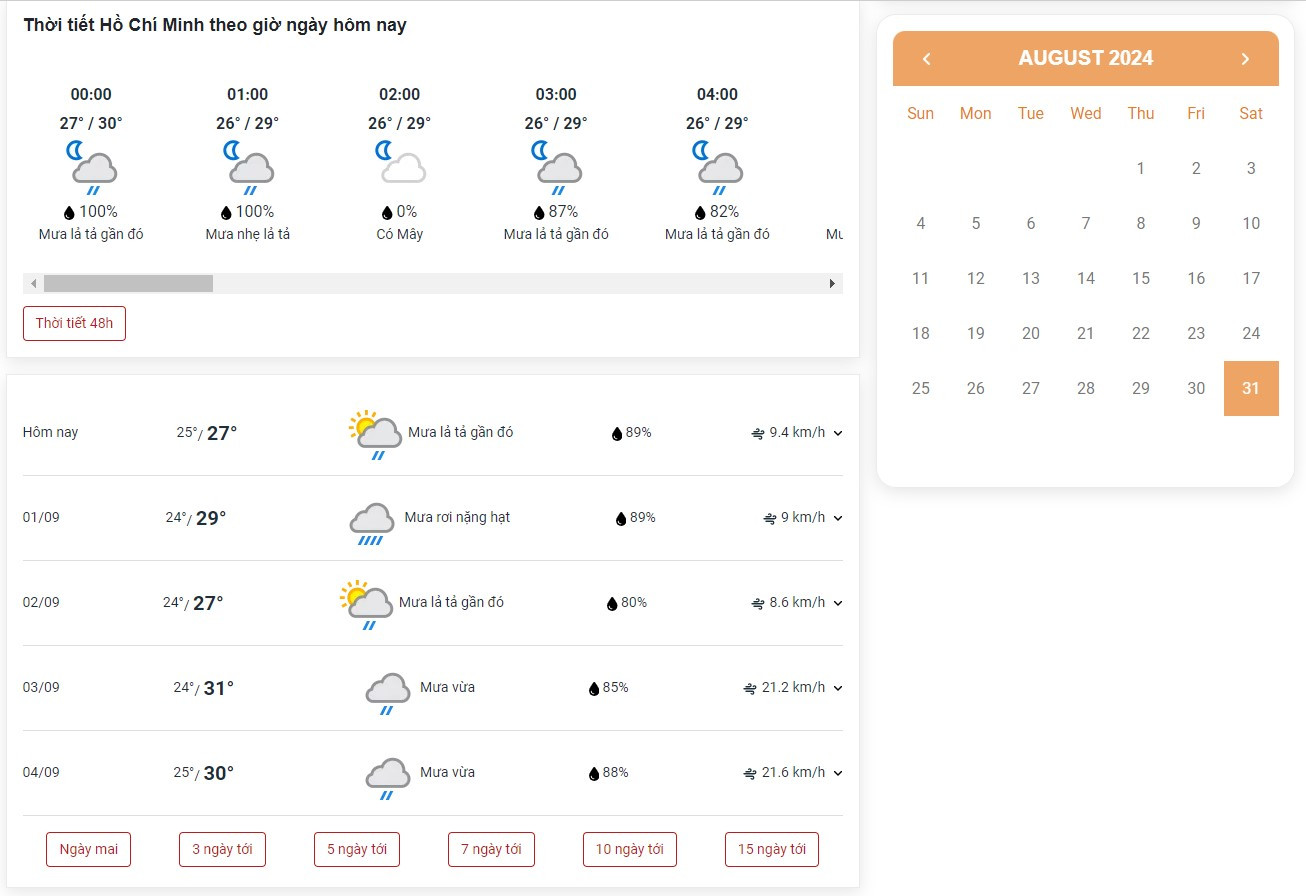Open the Ngày mai forecast
1306x896 pixels.
point(88,849)
